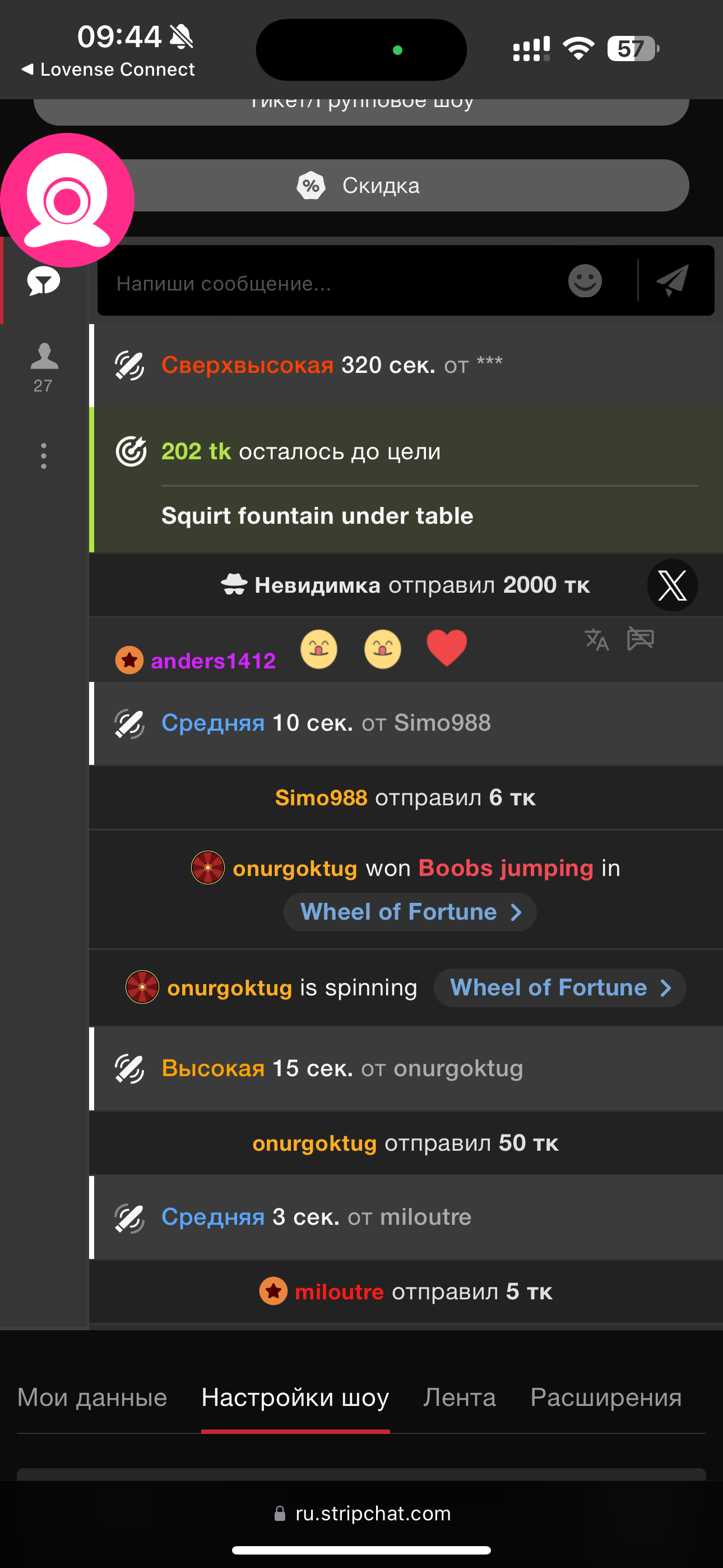Image resolution: width=723 pixels, height=1568 pixels.
Task: Tap the pink Lovense webcam floating icon
Action: click(x=67, y=200)
